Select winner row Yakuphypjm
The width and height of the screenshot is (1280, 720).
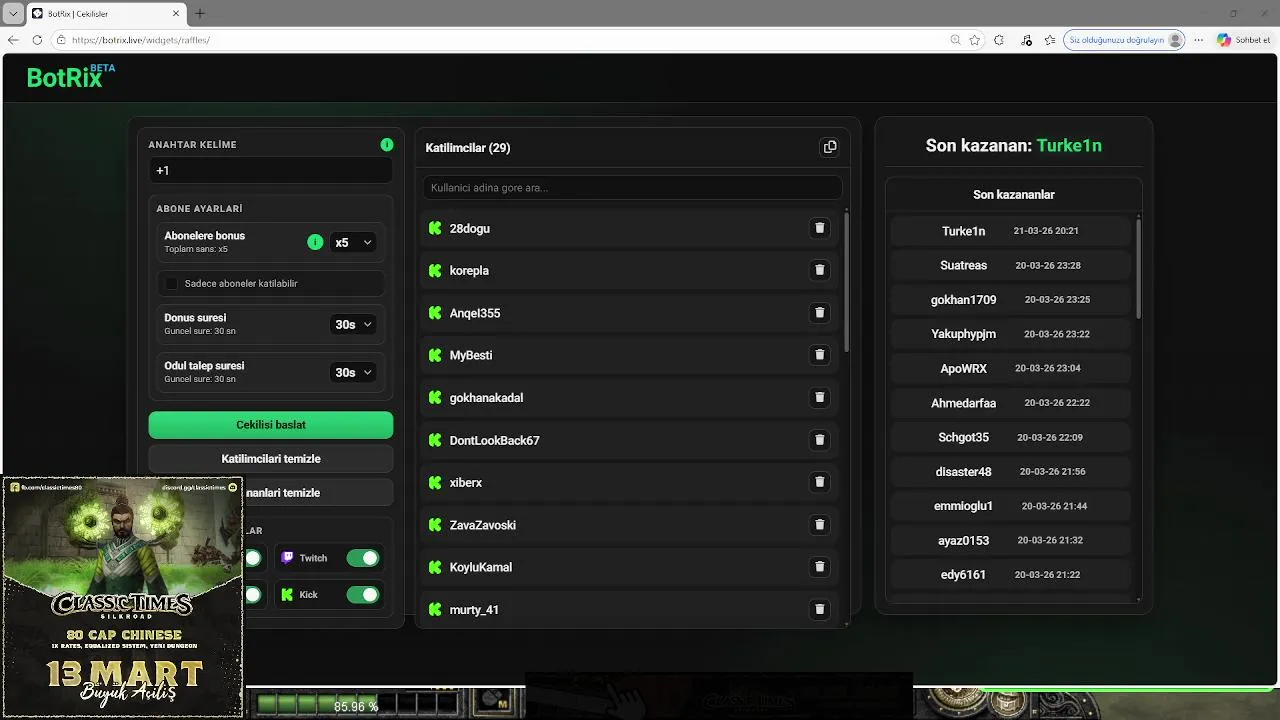(1011, 334)
